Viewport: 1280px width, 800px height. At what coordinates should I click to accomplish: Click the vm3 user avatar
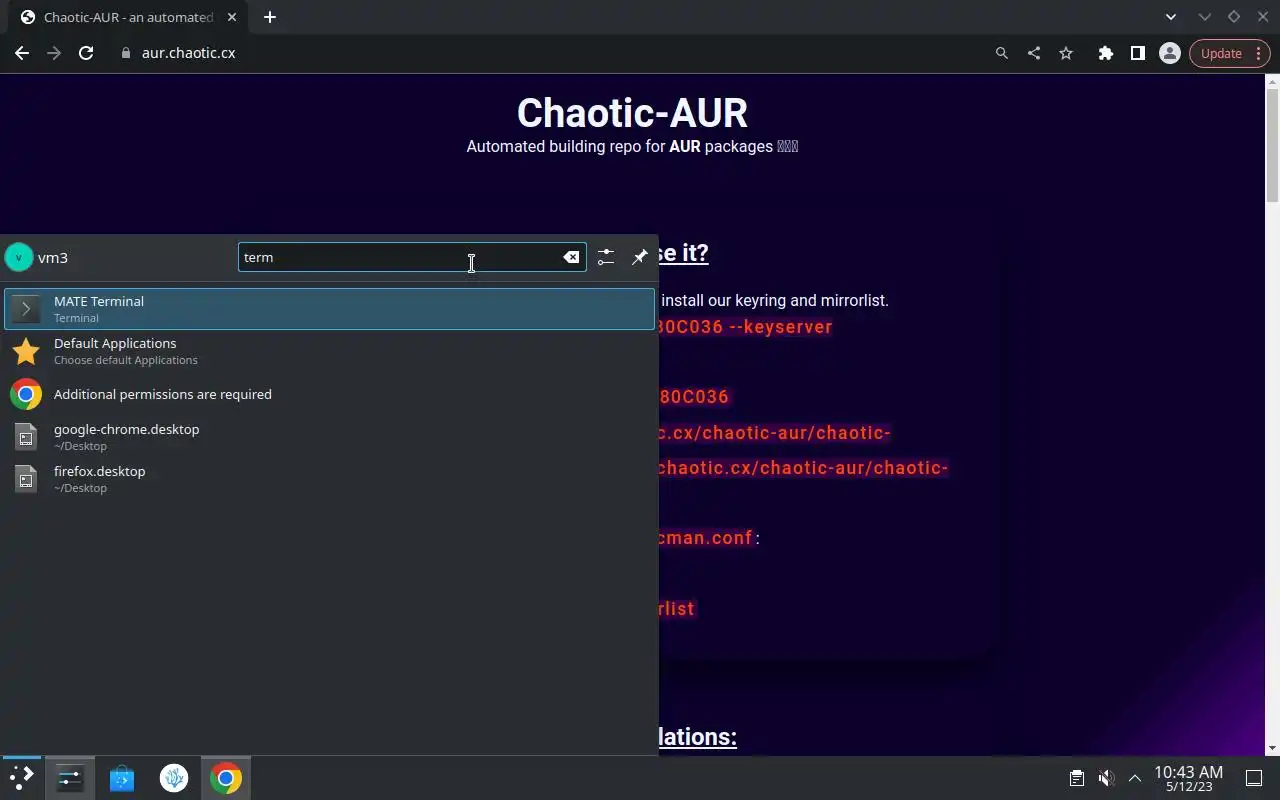(19, 257)
